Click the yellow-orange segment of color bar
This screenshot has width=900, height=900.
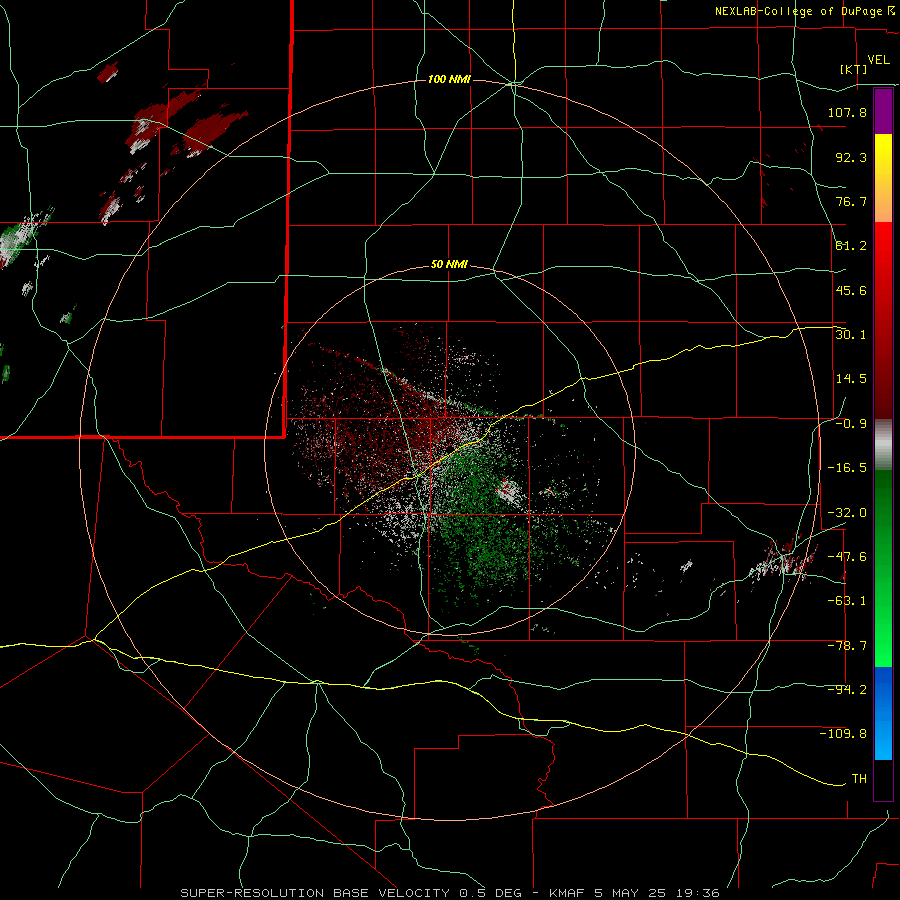pos(883,178)
